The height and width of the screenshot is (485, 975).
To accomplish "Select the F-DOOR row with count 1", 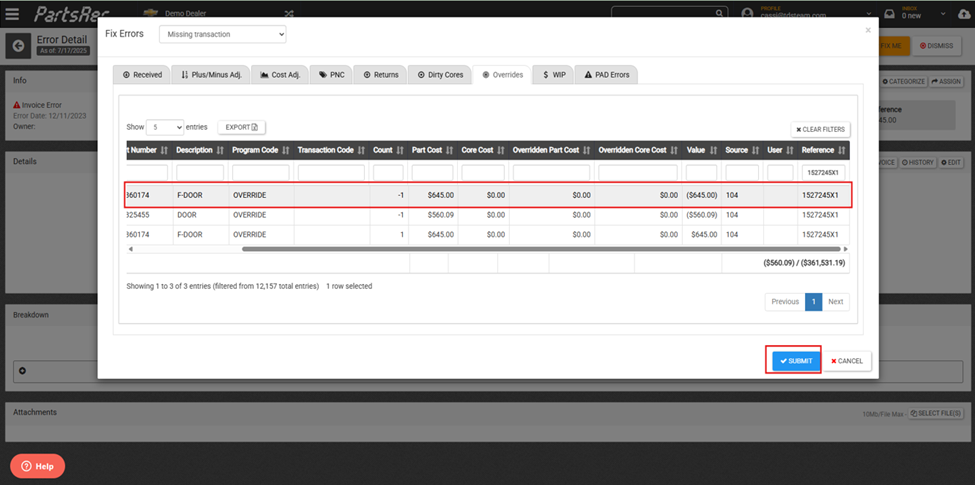I will pyautogui.click(x=488, y=234).
